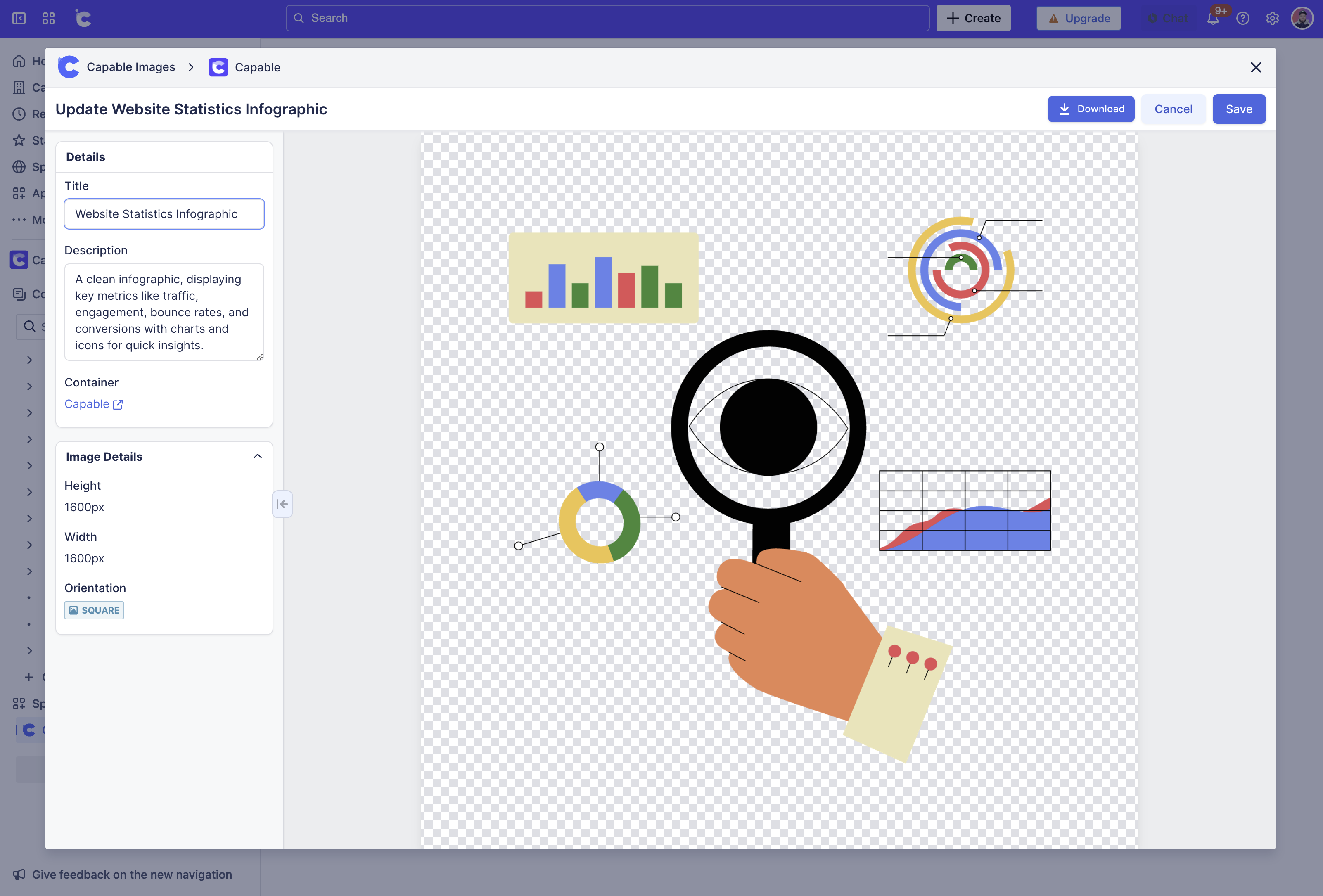Toggle the collapse sidebar arrow button

[283, 504]
